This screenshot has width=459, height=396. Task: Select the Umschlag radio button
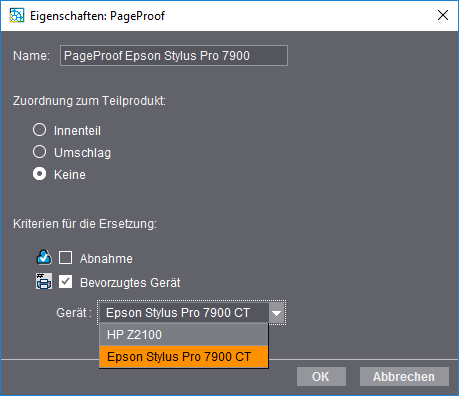coord(39,152)
